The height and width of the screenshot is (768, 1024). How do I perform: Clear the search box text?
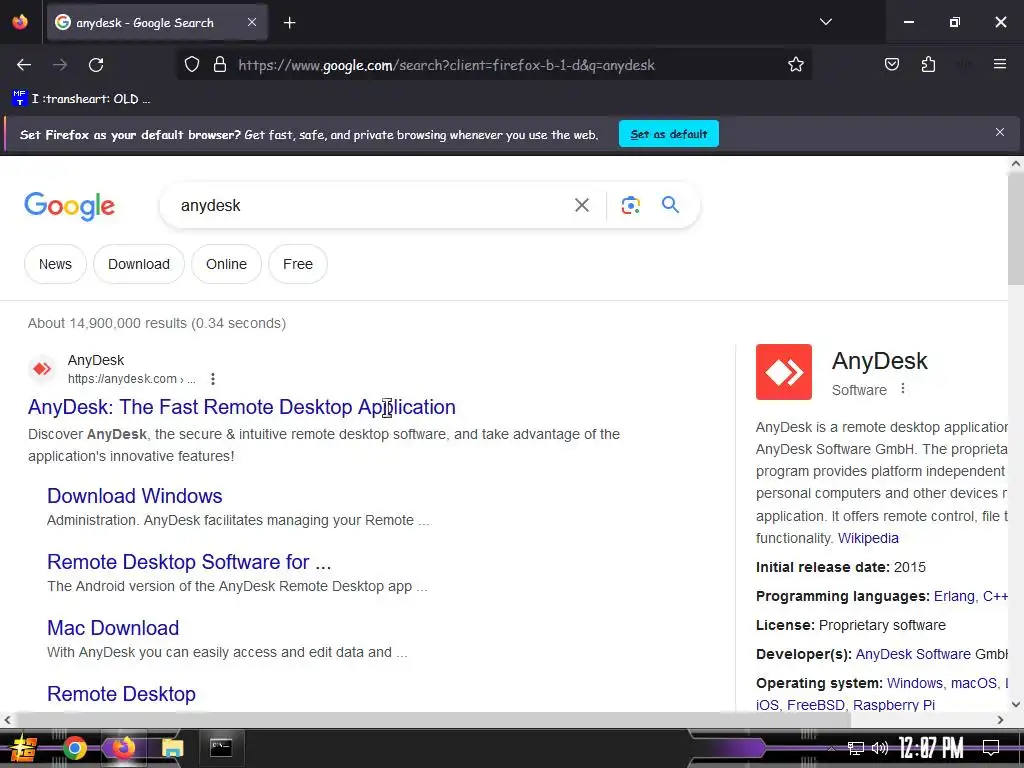(x=581, y=205)
